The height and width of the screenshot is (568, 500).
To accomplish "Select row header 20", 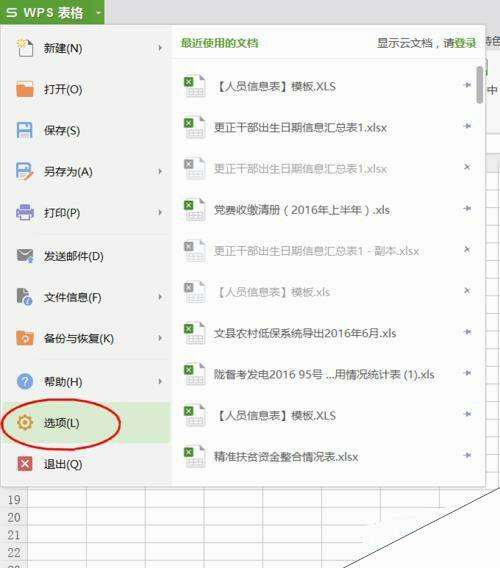I will pos(14,517).
